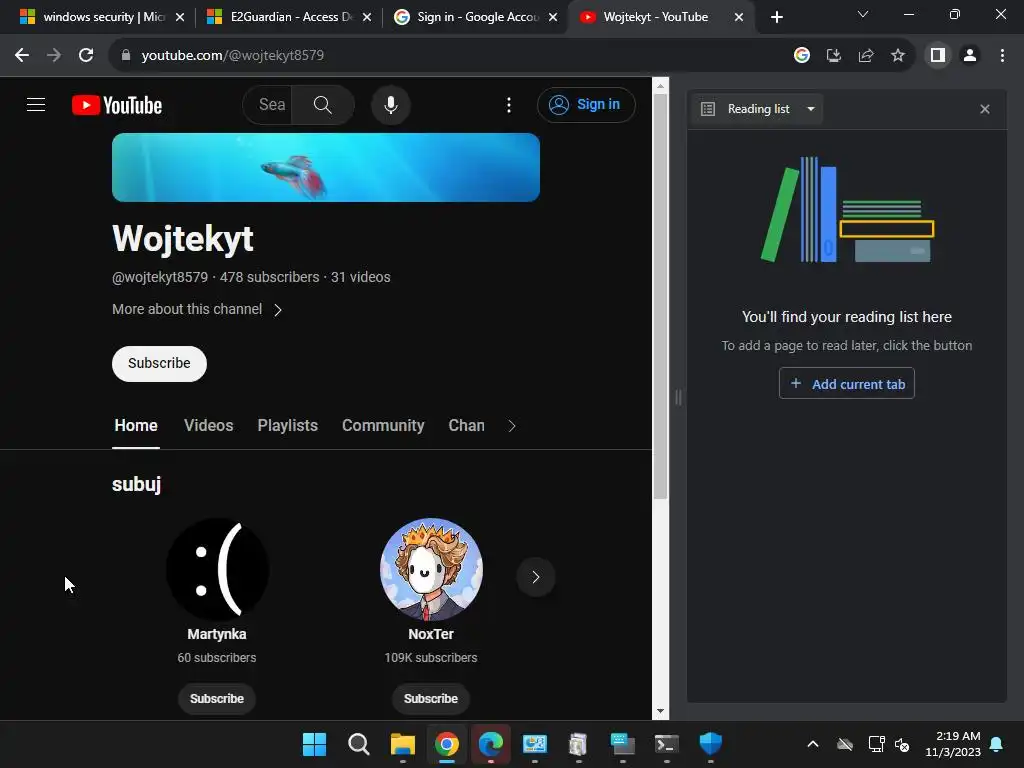Show hidden system tray icons
Image resolution: width=1024 pixels, height=768 pixels.
[813, 744]
